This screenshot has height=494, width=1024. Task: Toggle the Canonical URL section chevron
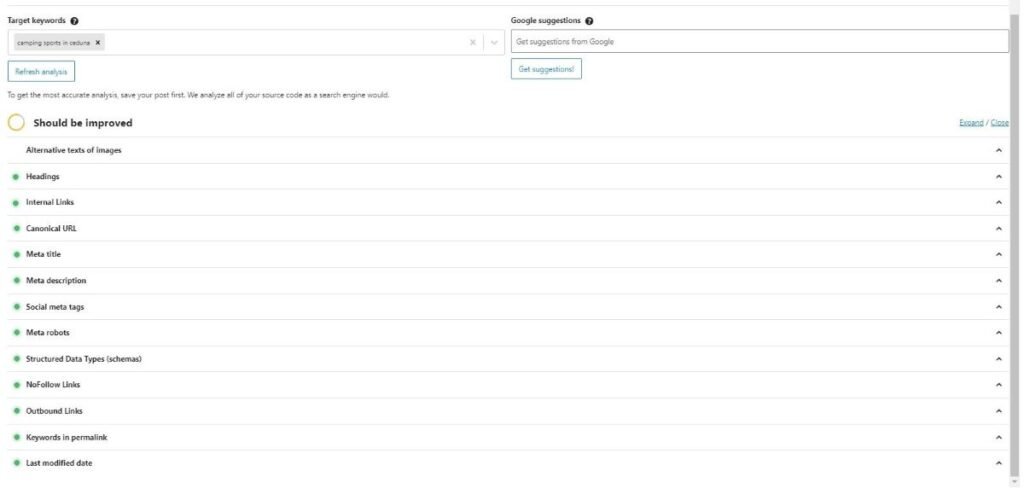(x=998, y=229)
